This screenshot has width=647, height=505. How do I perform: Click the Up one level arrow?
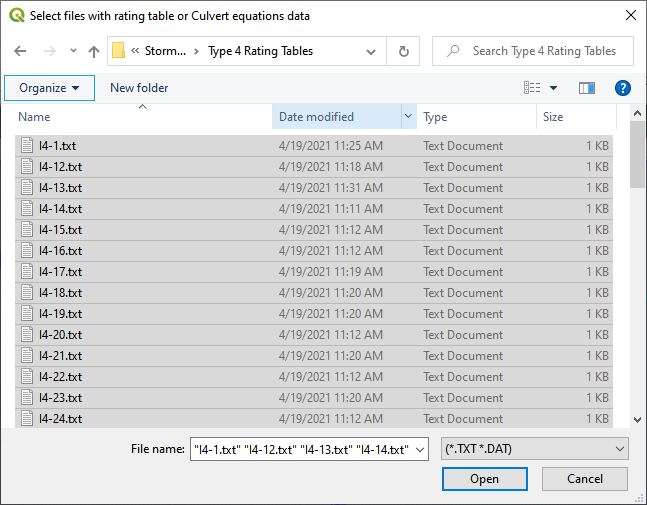[94, 51]
